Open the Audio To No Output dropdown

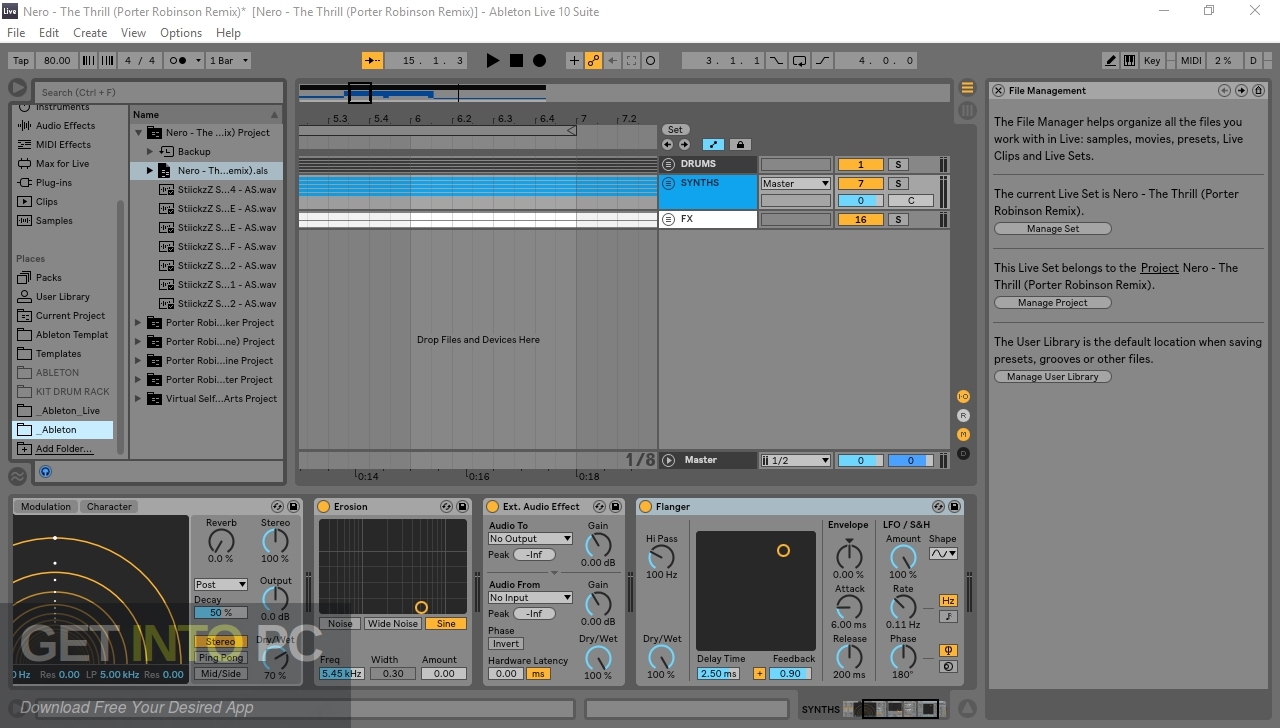click(x=530, y=538)
